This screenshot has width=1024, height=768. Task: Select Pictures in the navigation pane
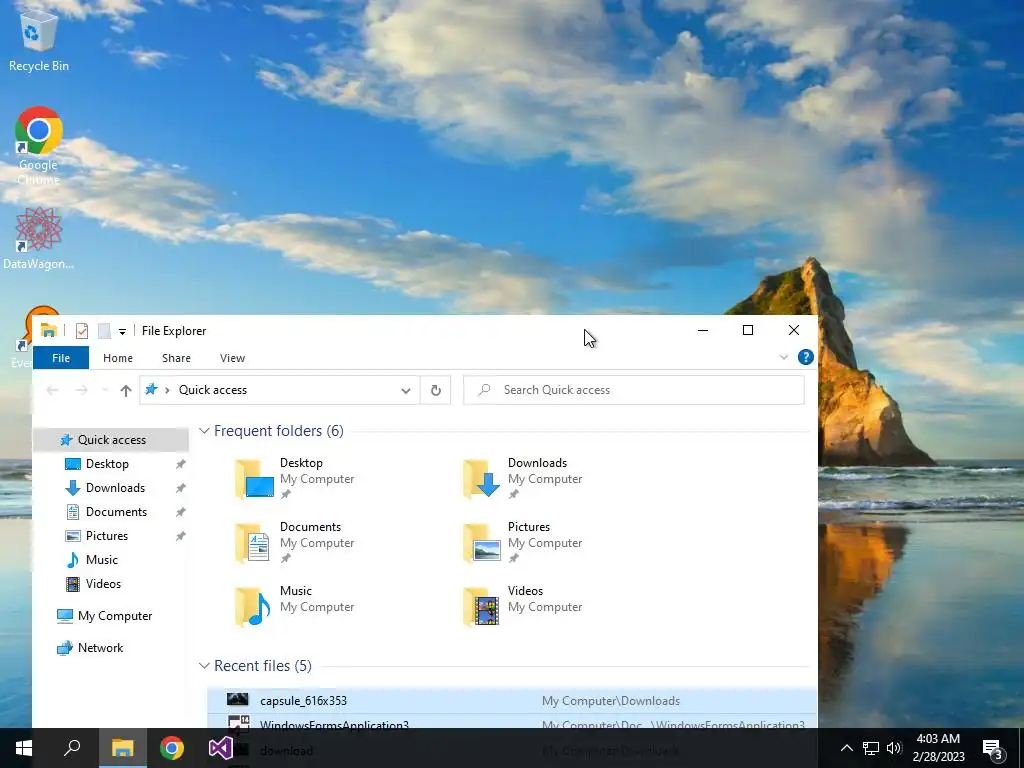(x=106, y=536)
